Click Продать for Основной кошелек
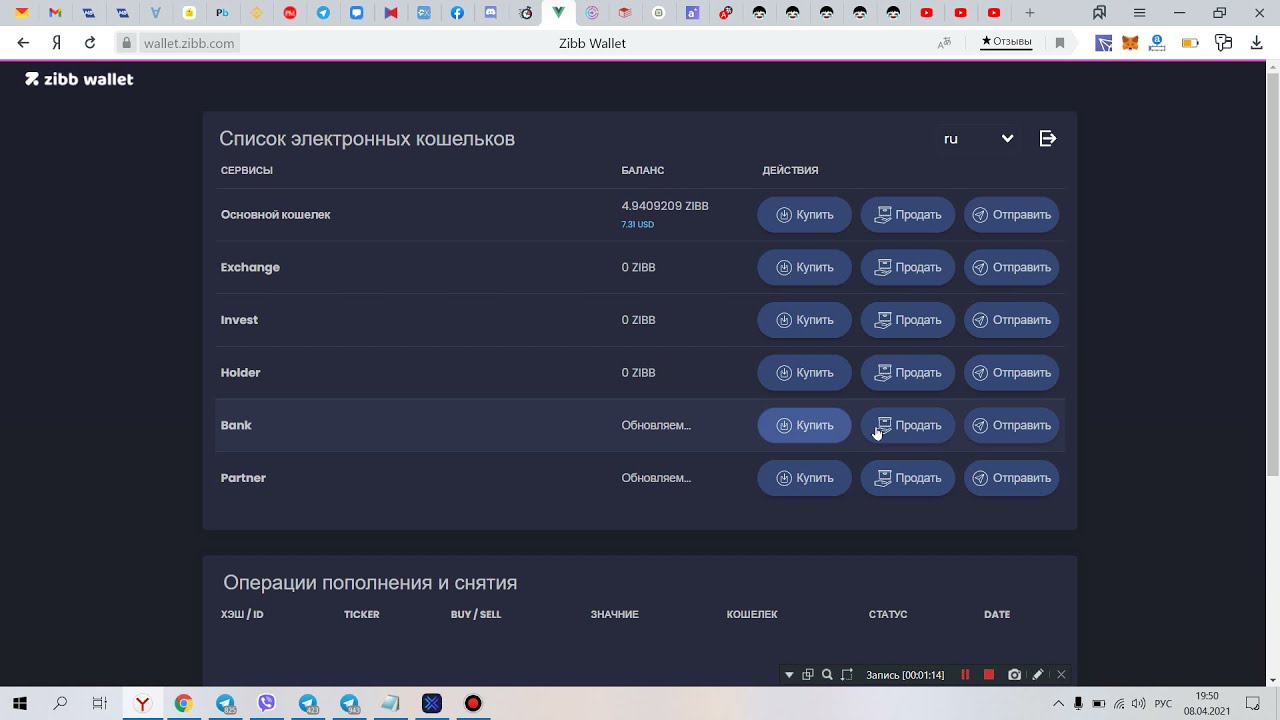Image resolution: width=1280 pixels, height=720 pixels. 908,215
